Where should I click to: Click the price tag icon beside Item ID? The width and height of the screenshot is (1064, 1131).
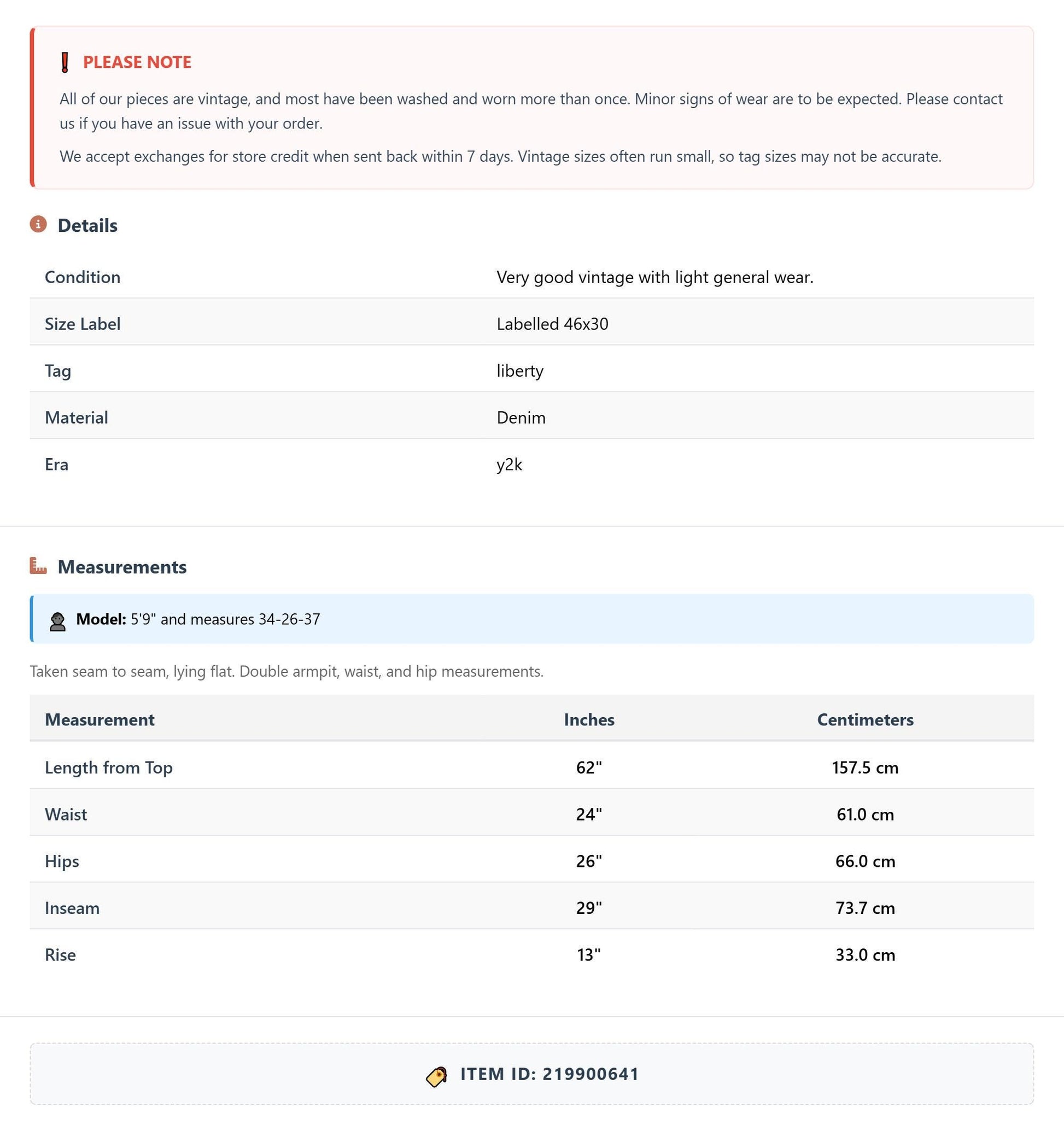pos(436,1076)
